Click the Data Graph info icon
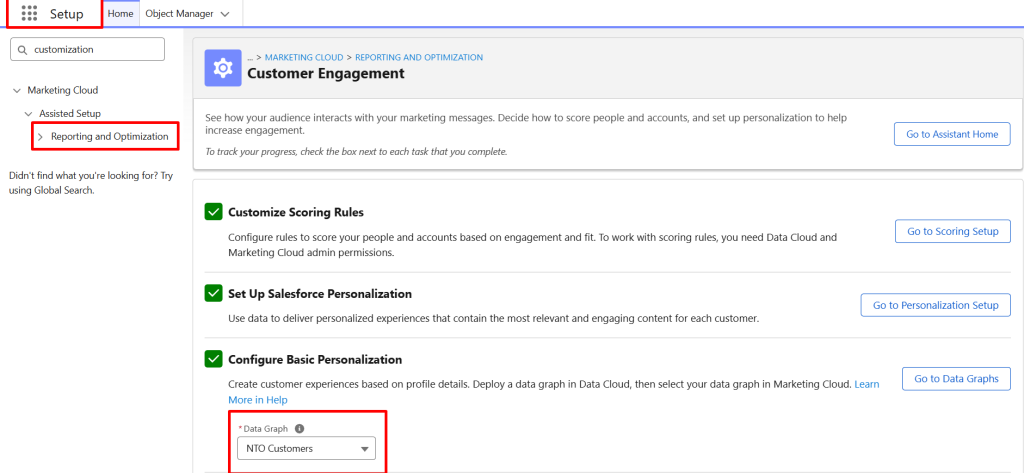1024x473 pixels. (x=299, y=429)
